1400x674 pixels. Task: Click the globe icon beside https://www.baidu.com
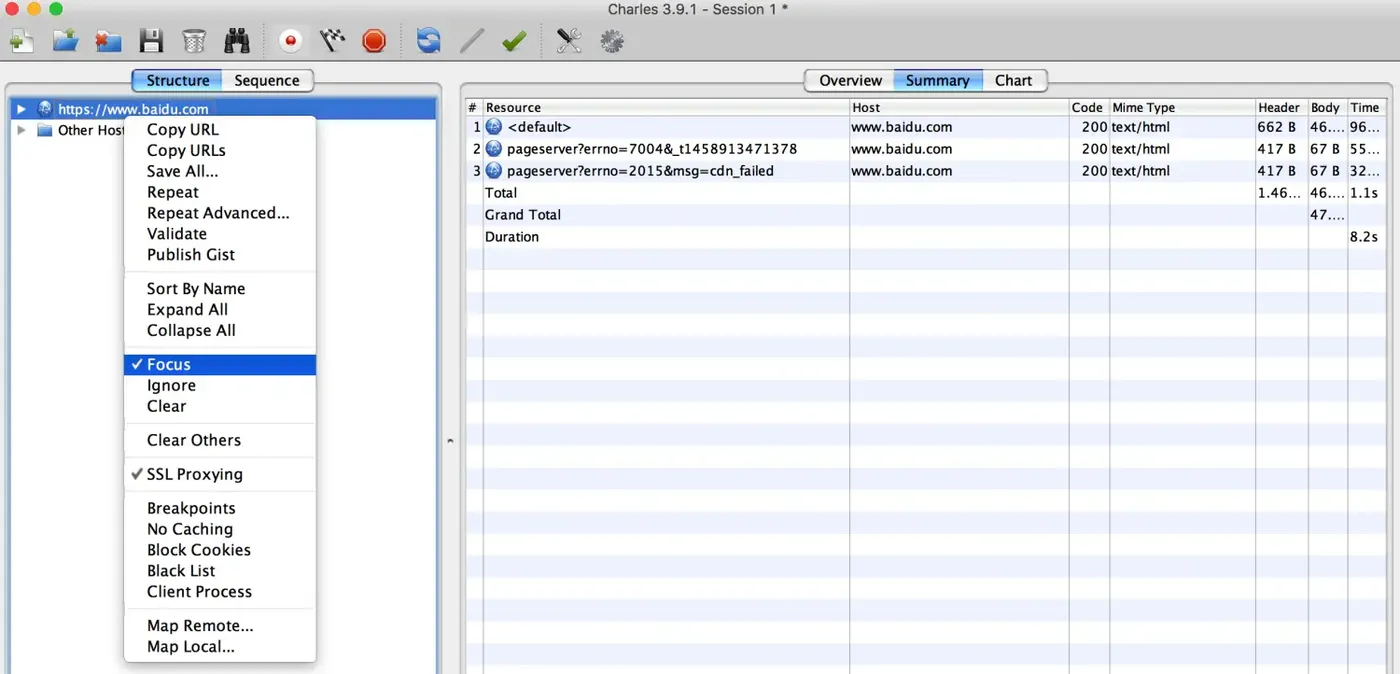pos(45,109)
